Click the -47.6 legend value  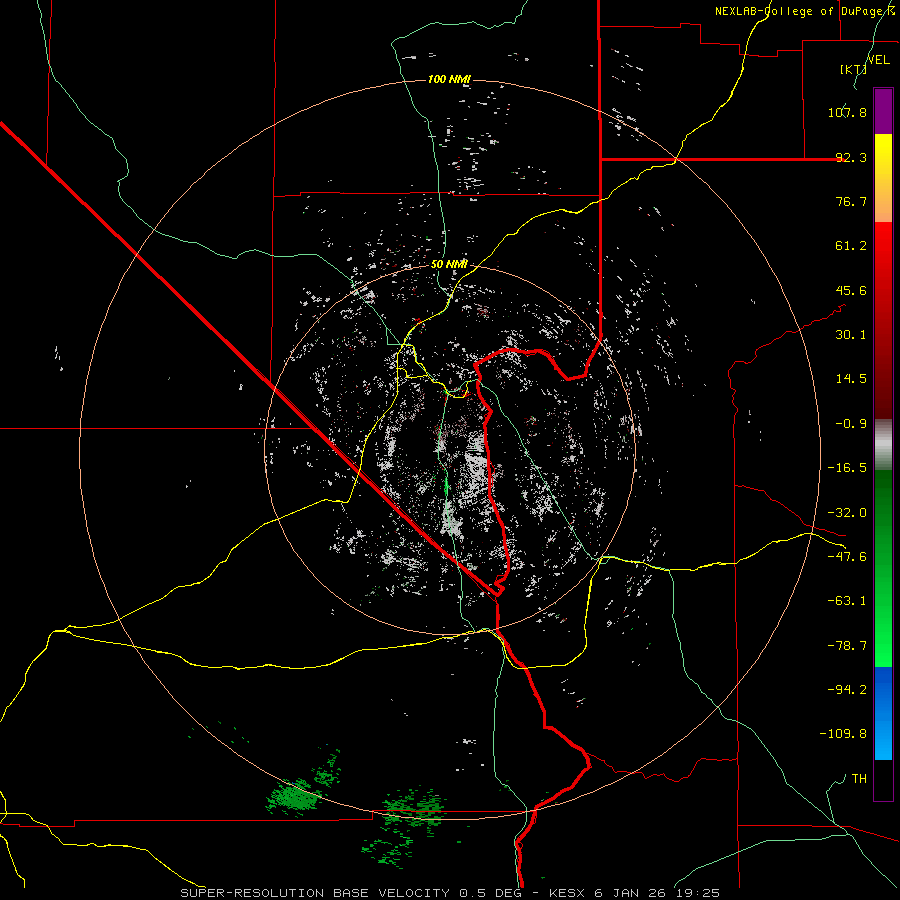[847, 557]
